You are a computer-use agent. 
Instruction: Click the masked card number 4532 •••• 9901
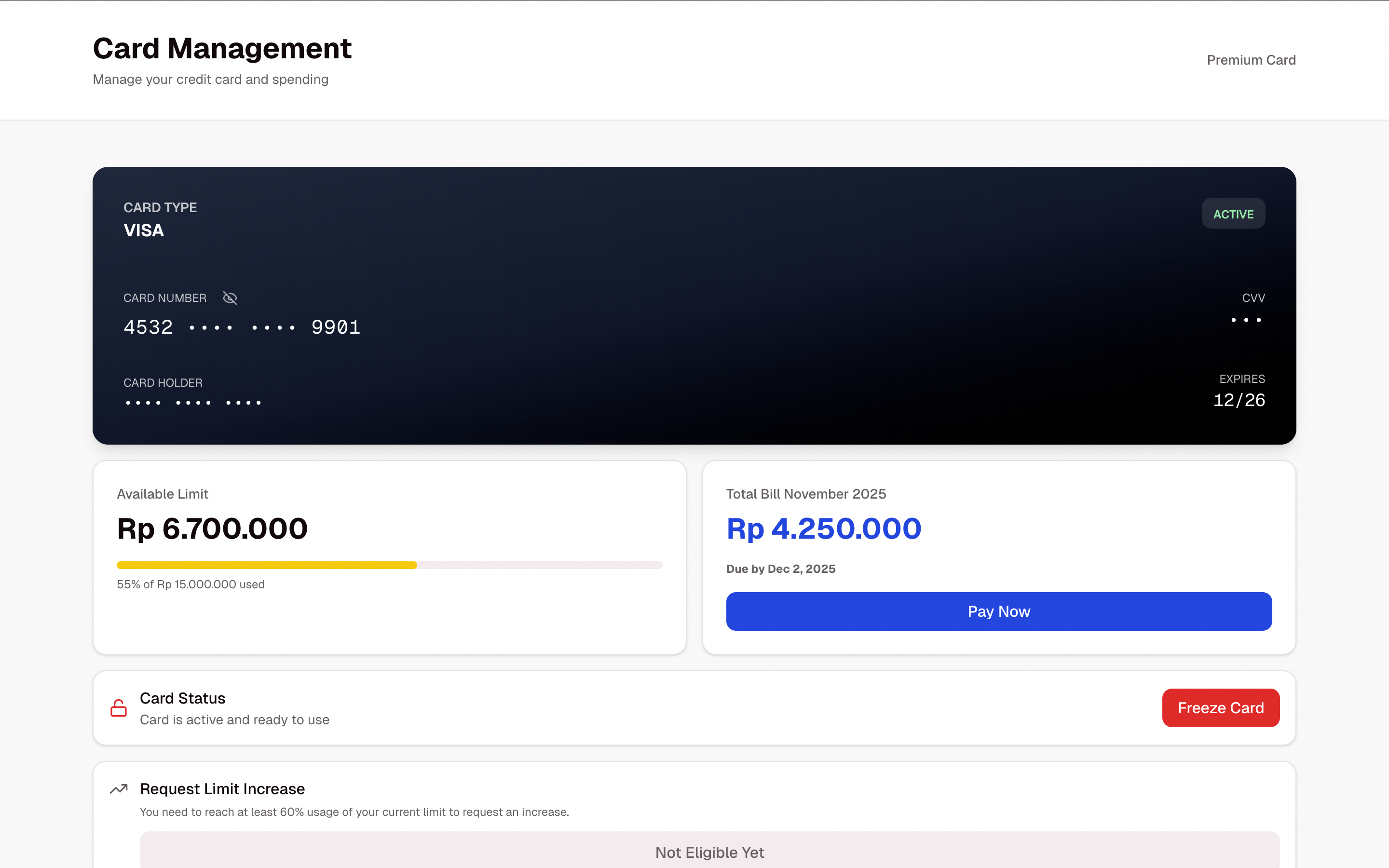pos(242,327)
